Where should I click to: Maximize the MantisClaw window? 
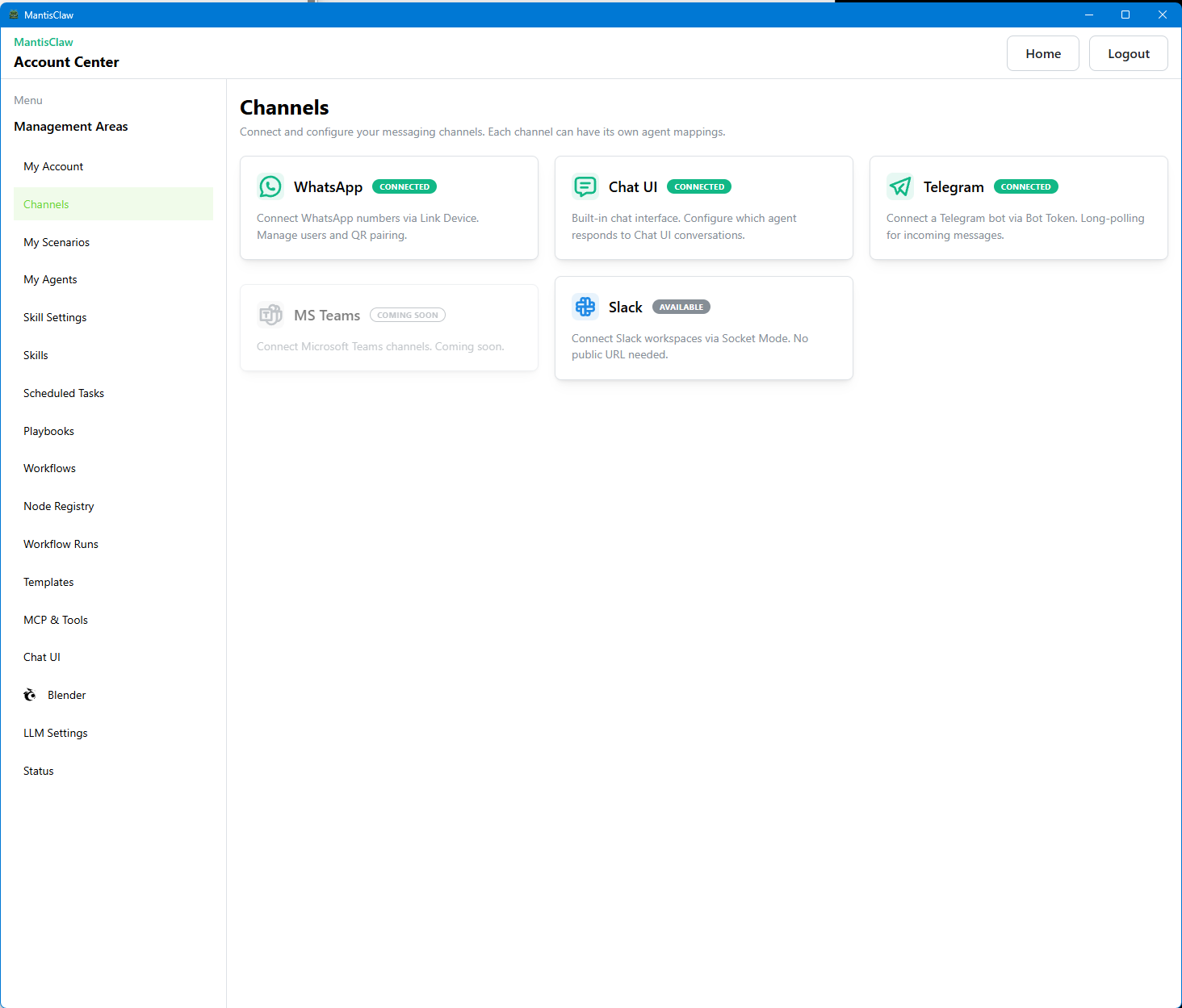(x=1125, y=15)
